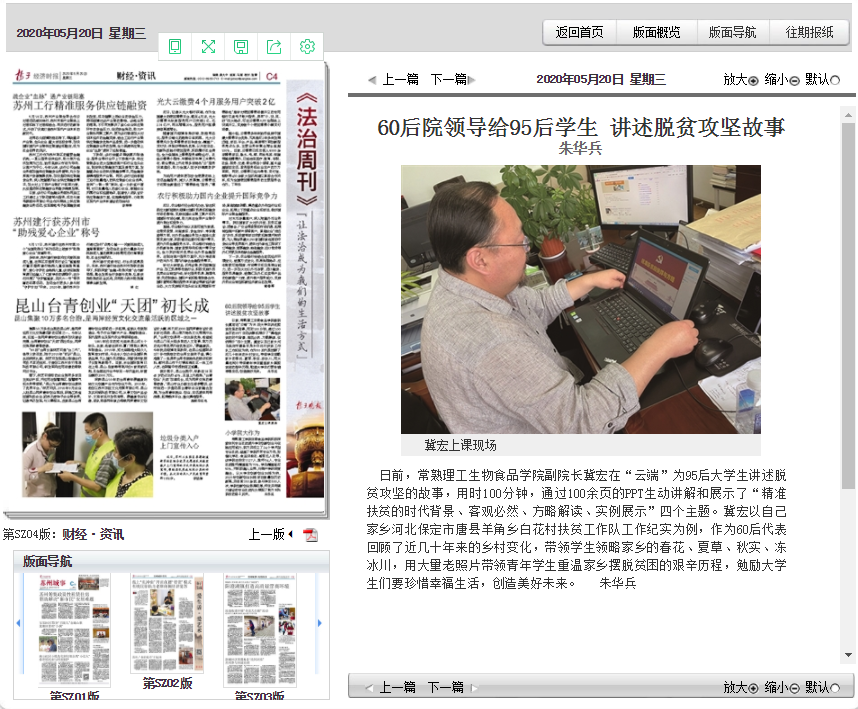
Task: Click 往期报纸 in top menu
Action: [x=809, y=32]
